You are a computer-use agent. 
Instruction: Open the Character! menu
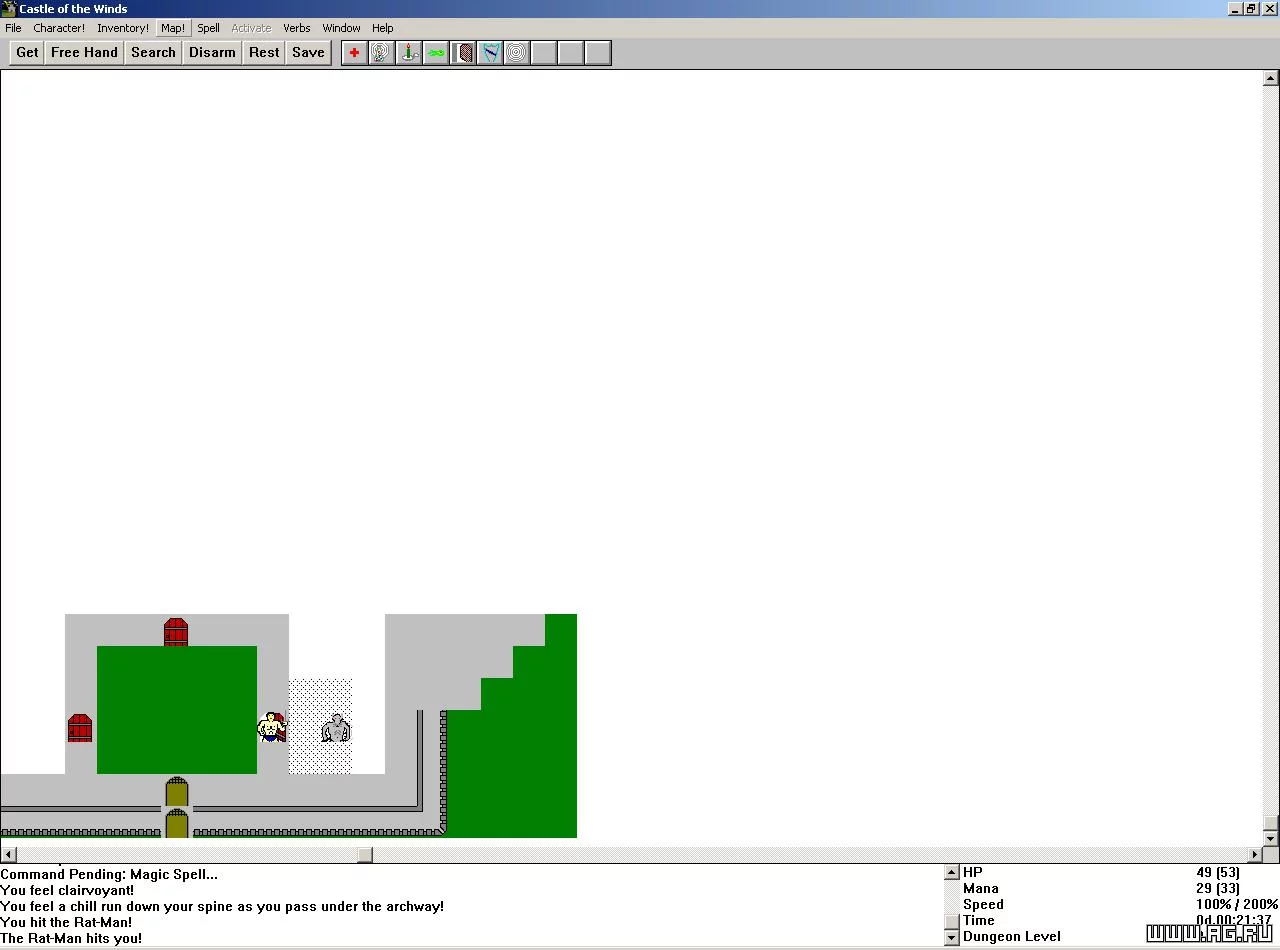[59, 28]
